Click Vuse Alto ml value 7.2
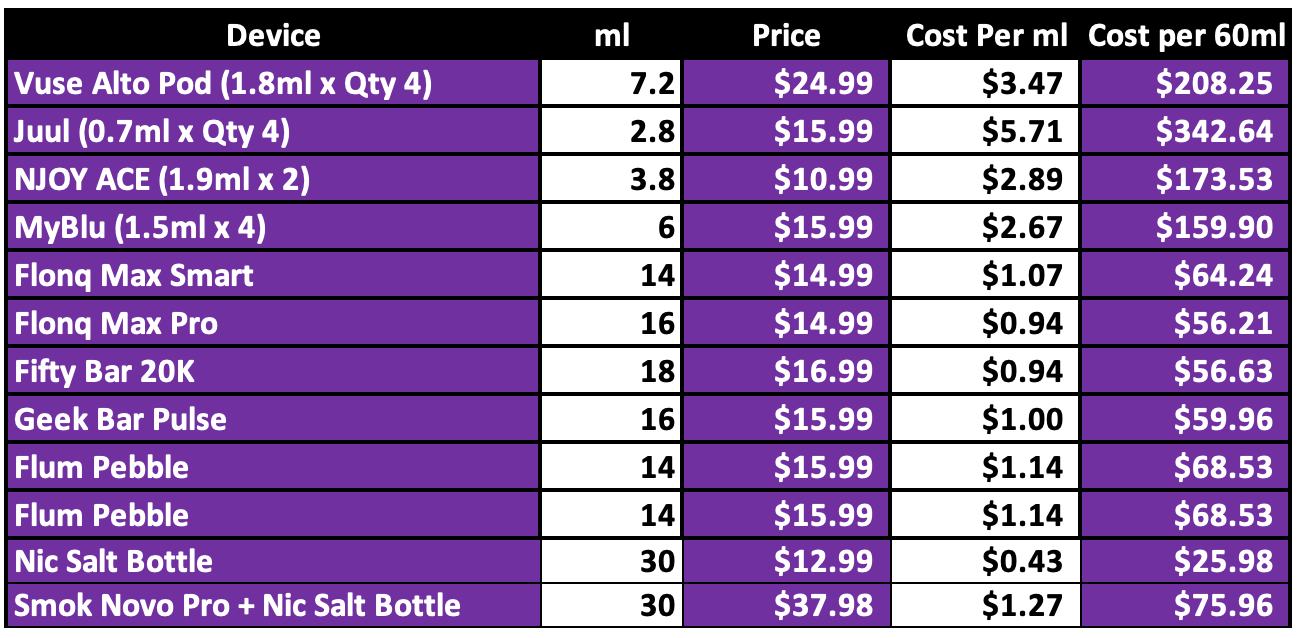This screenshot has width=1298, height=638. pos(612,84)
